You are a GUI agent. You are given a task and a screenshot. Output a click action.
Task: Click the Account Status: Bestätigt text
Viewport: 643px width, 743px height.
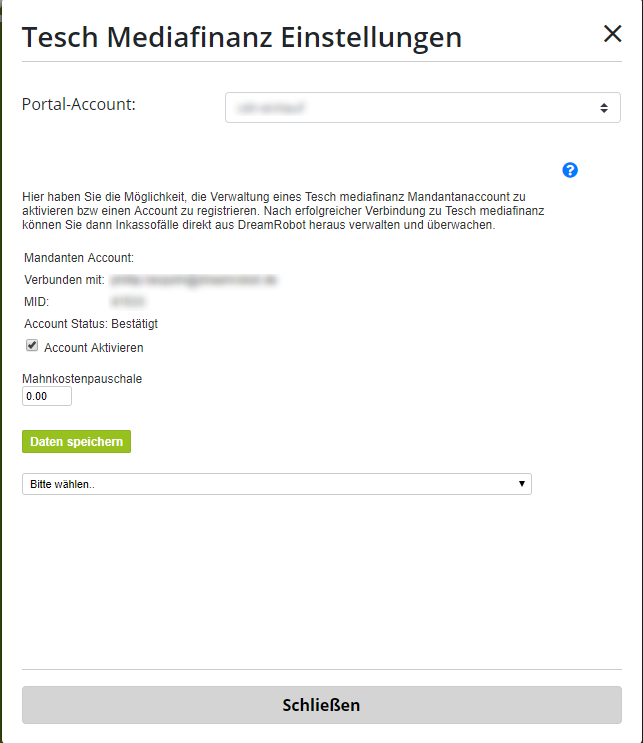pos(91,324)
